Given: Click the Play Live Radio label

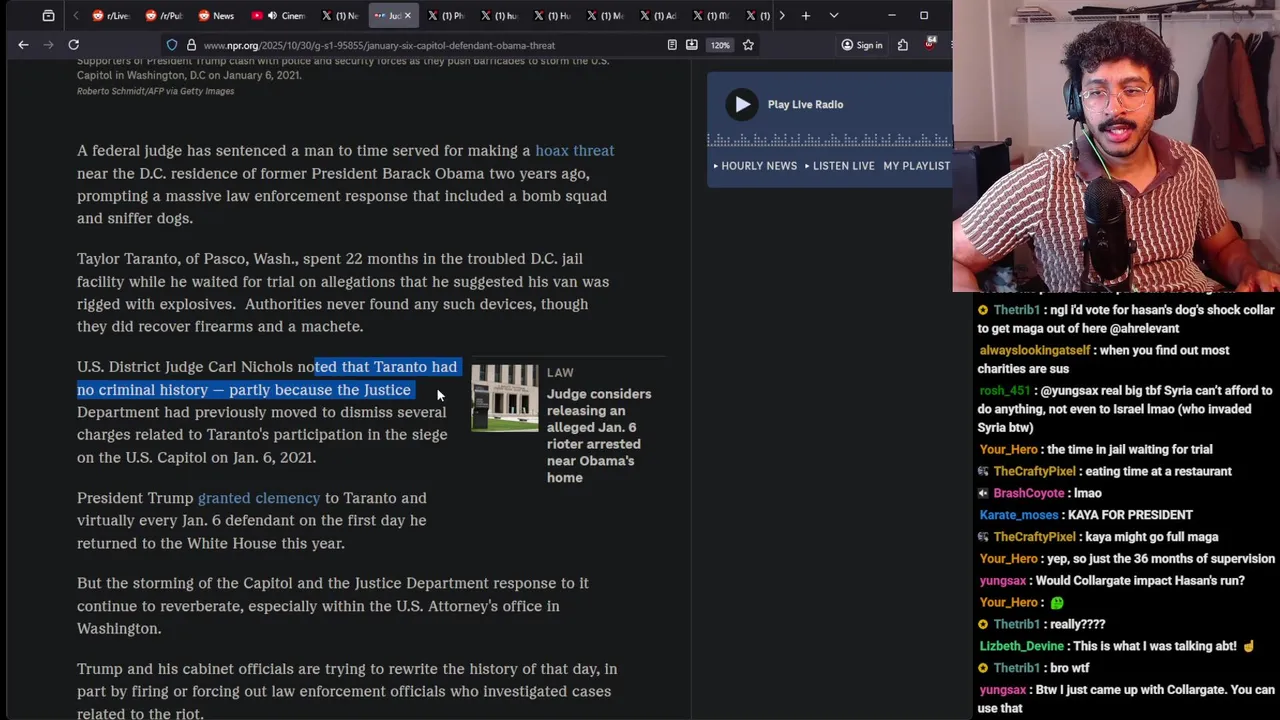Looking at the screenshot, I should 805,104.
